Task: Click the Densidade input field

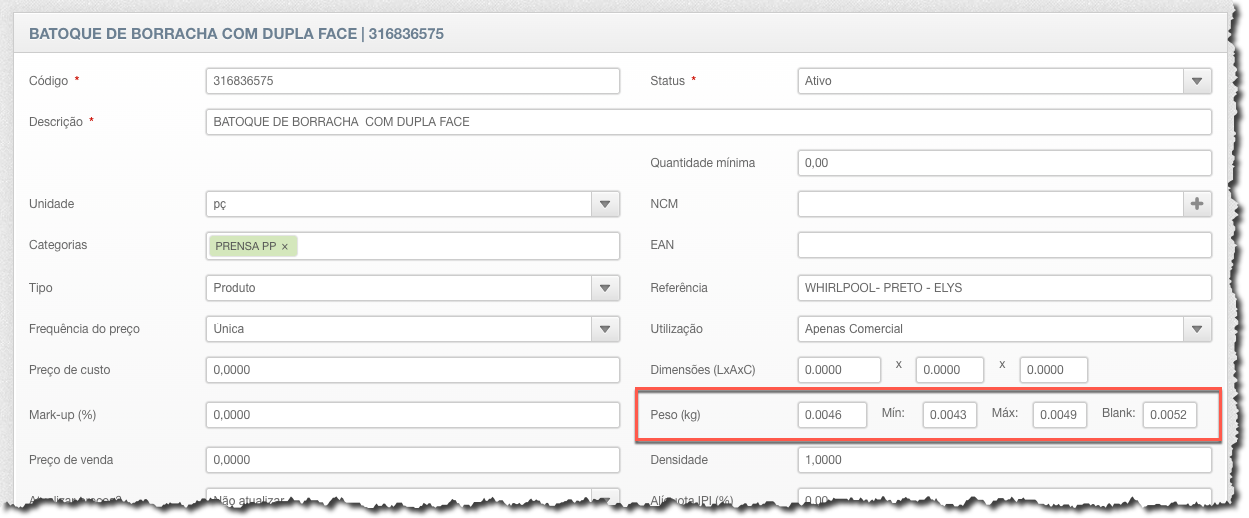Action: pyautogui.click(x=1004, y=460)
